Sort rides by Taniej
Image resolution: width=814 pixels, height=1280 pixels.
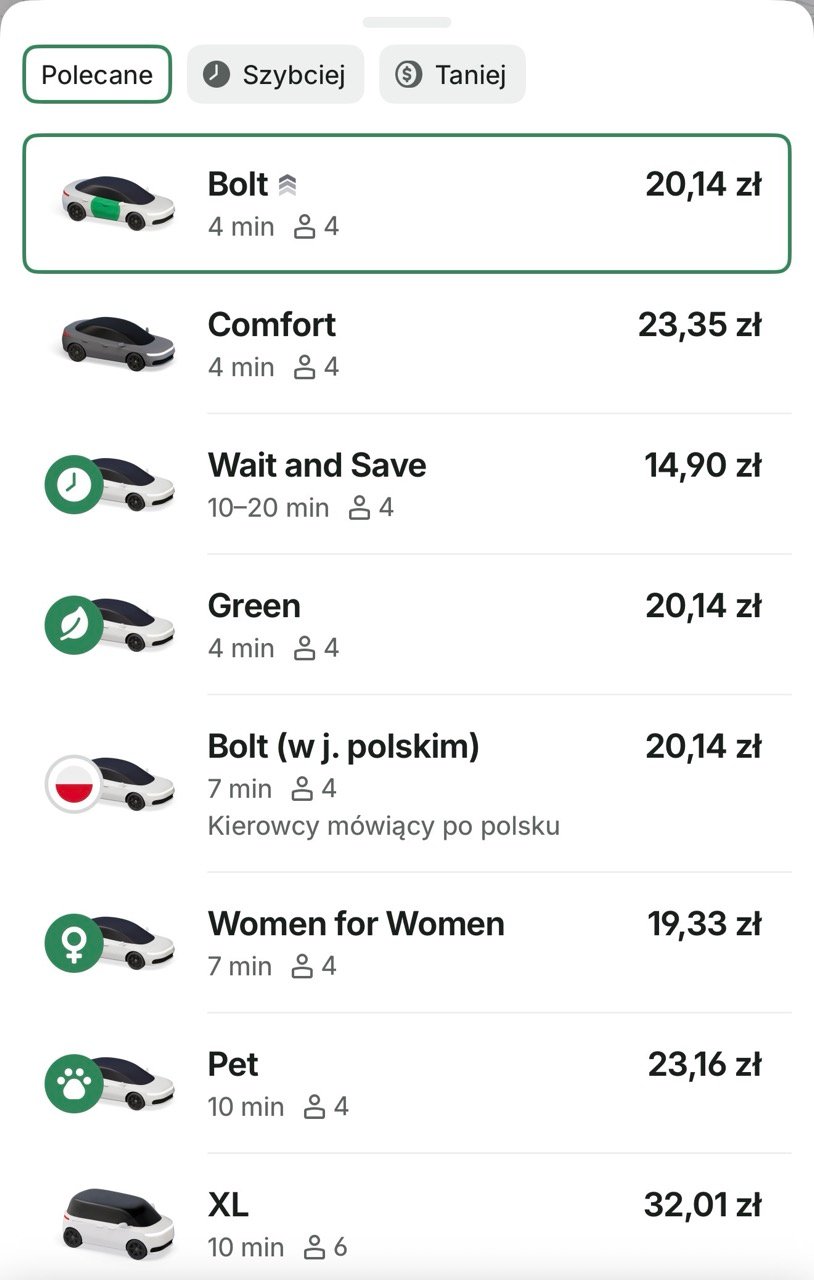452,74
